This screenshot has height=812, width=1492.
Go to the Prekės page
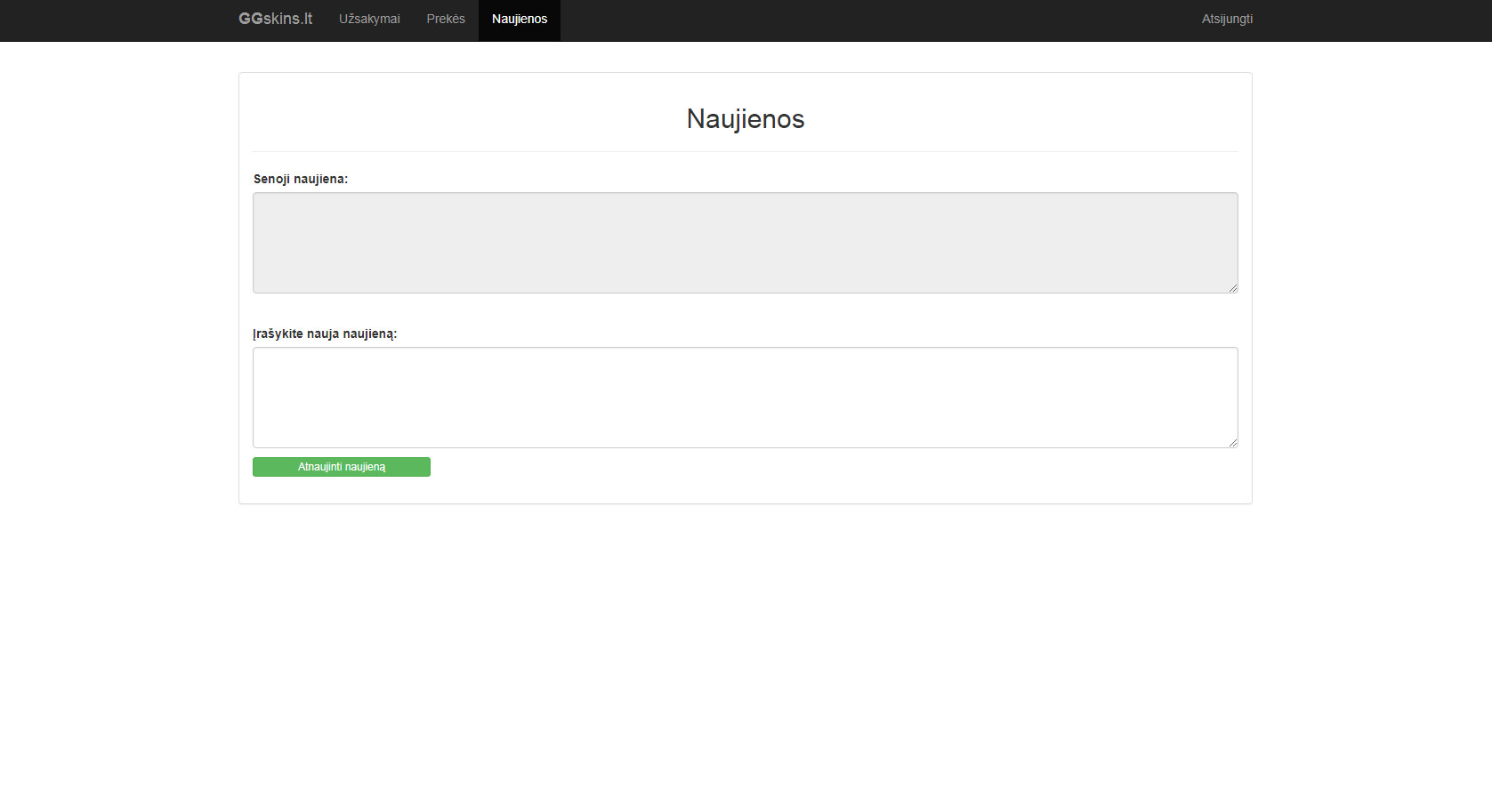point(445,19)
